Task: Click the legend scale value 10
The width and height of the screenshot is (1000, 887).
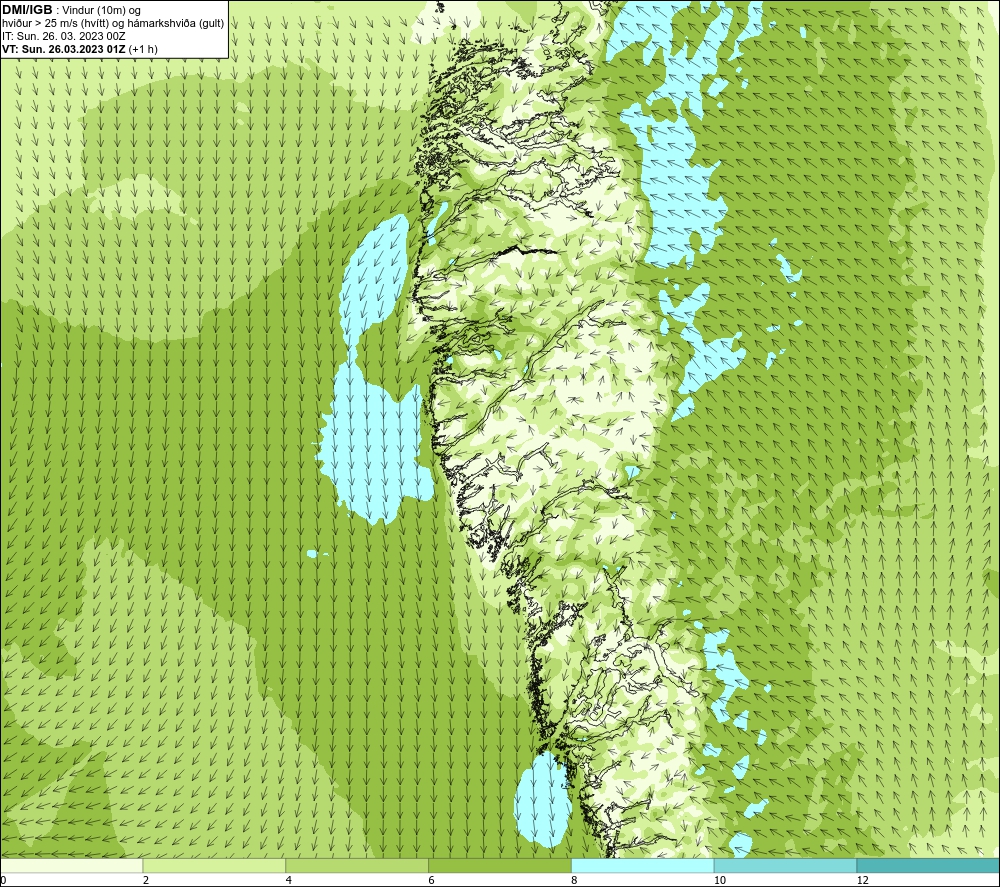Action: [720, 881]
